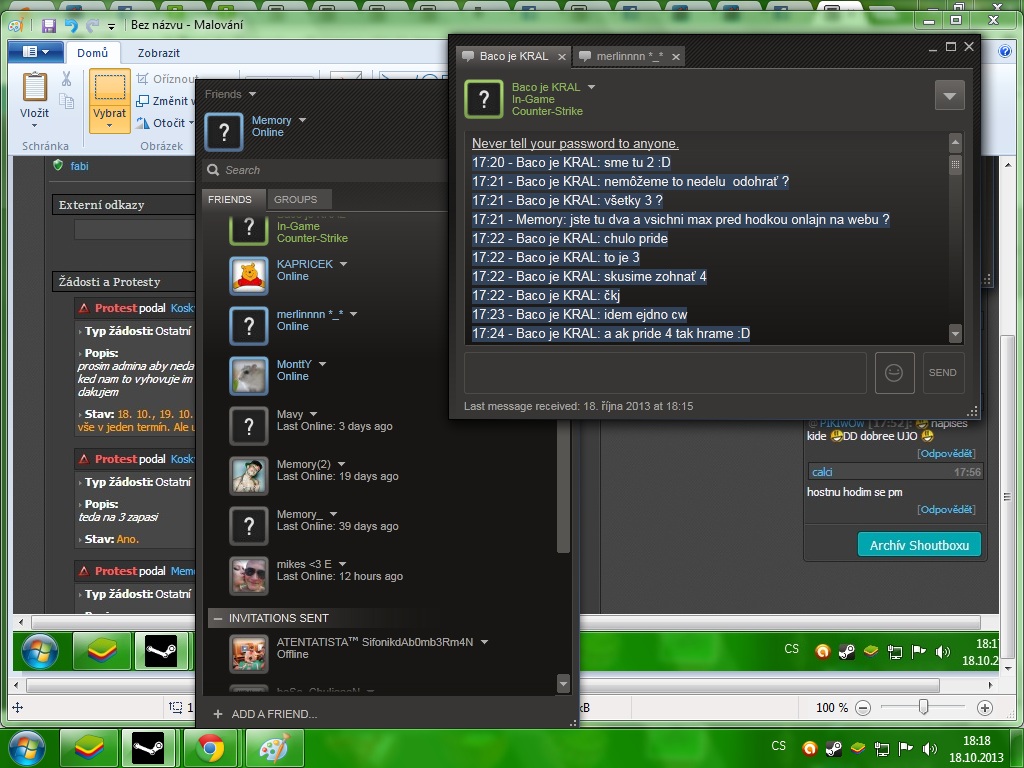The width and height of the screenshot is (1024, 768).
Task: Open the emoticon picker in chat
Action: point(894,373)
